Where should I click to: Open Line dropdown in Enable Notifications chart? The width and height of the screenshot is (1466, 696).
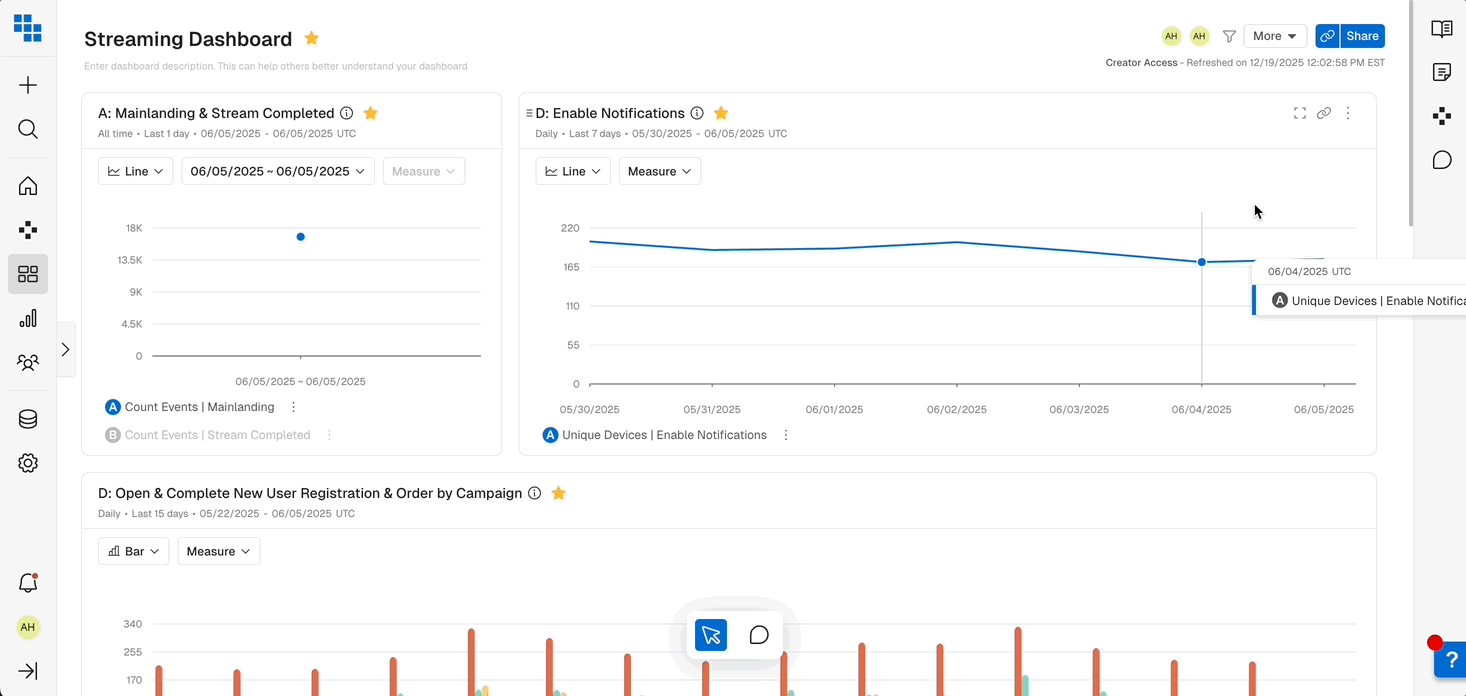pyautogui.click(x=573, y=171)
